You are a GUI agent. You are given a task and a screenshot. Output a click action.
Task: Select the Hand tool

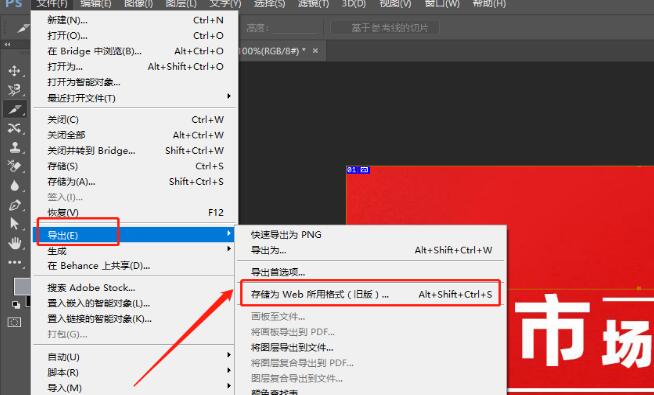point(15,243)
